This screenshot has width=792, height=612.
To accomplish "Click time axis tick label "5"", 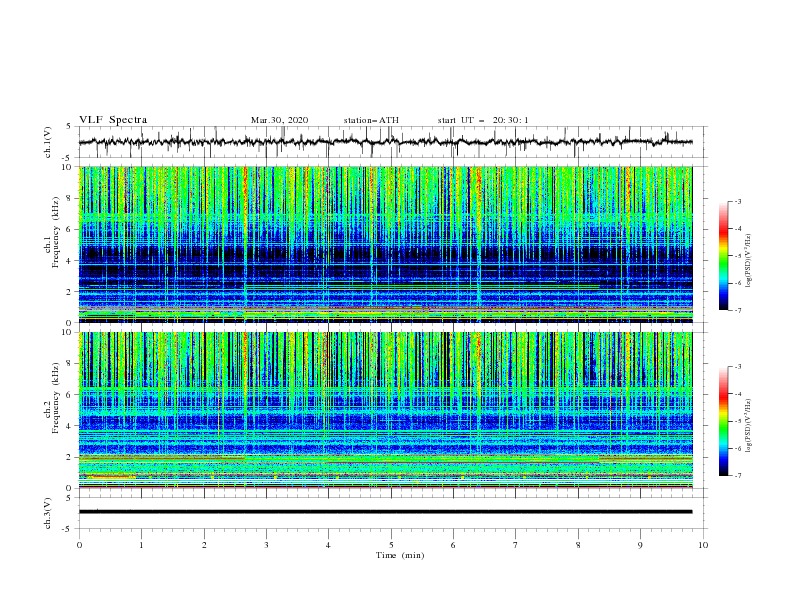I will click(x=391, y=545).
